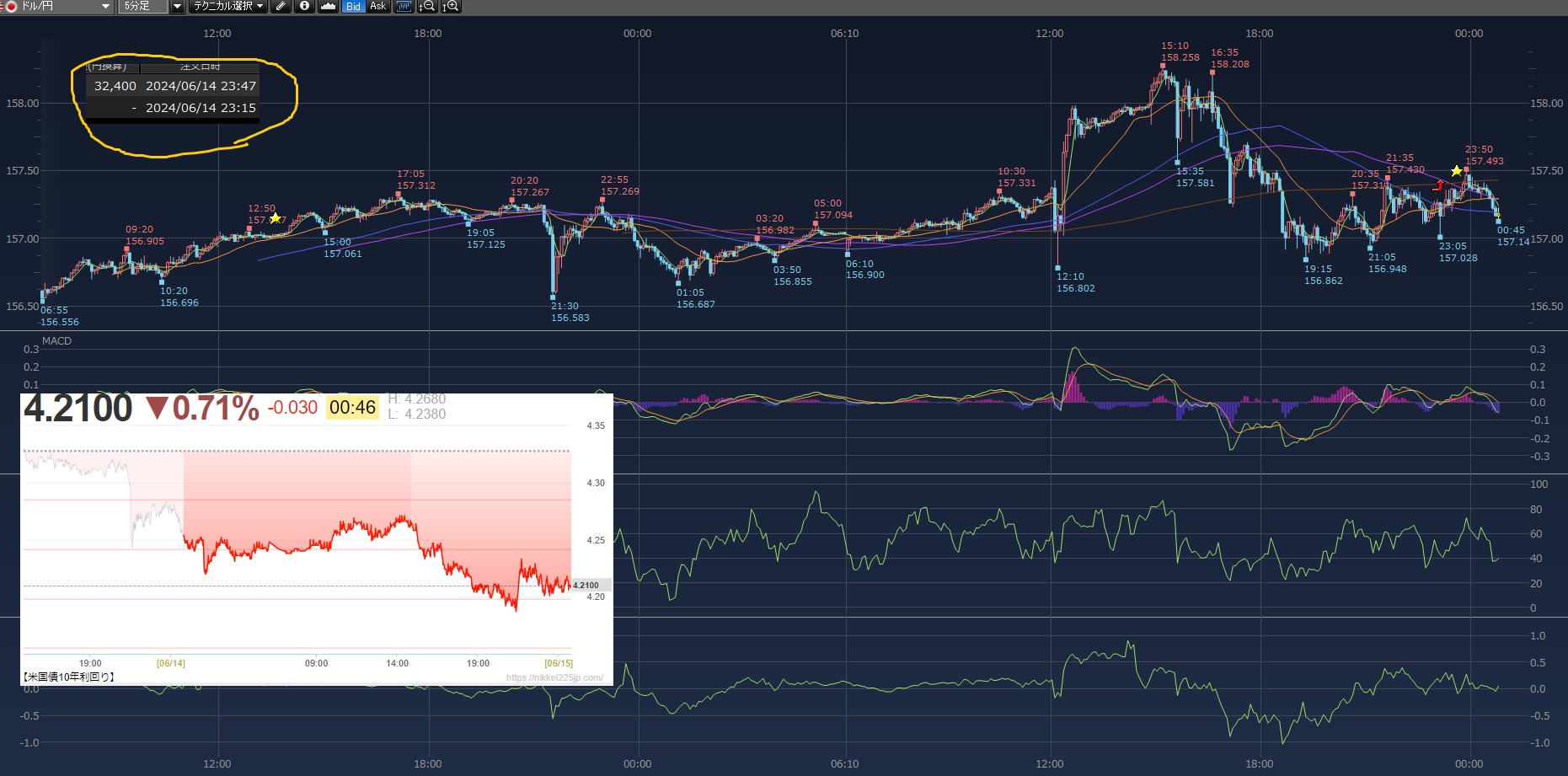Click the nikkei225jp.com link
1568x776 pixels.
click(x=554, y=677)
